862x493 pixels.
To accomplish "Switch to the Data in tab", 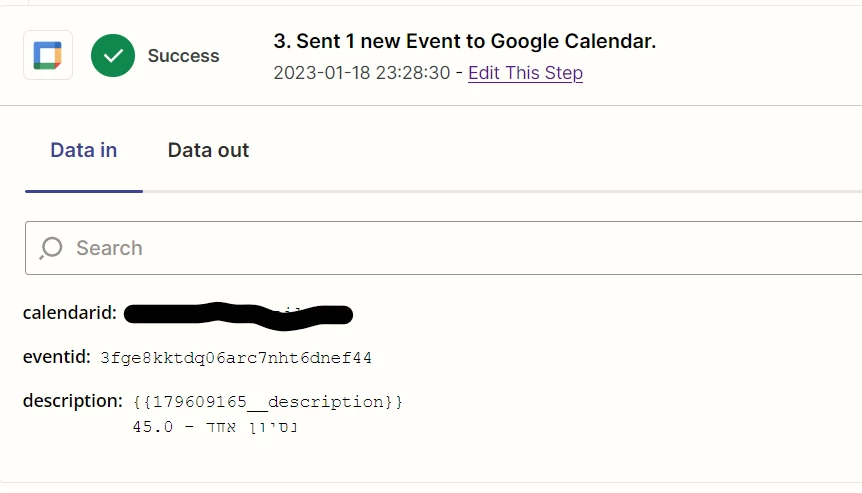I will click(x=84, y=151).
